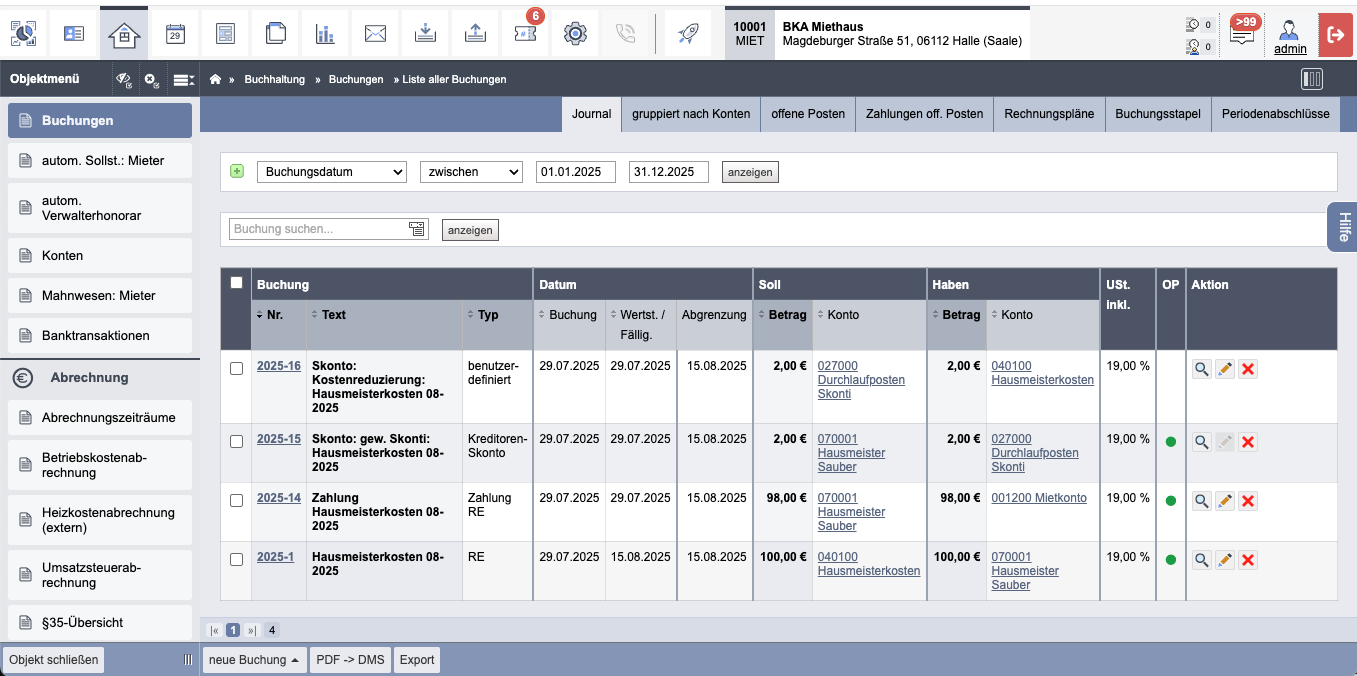Open the settings gear icon

click(x=575, y=34)
